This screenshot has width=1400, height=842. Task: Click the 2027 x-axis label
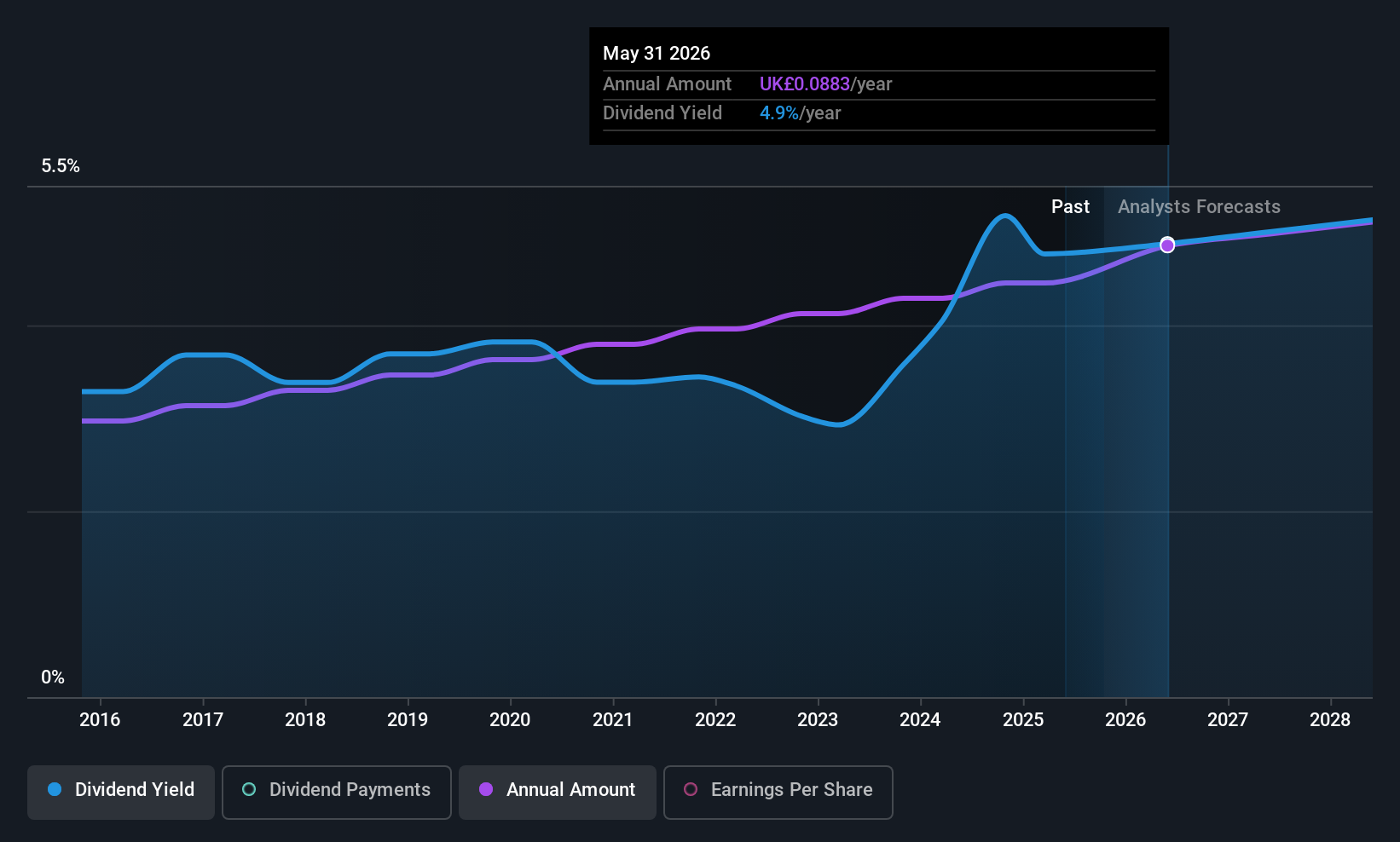pyautogui.click(x=1228, y=719)
